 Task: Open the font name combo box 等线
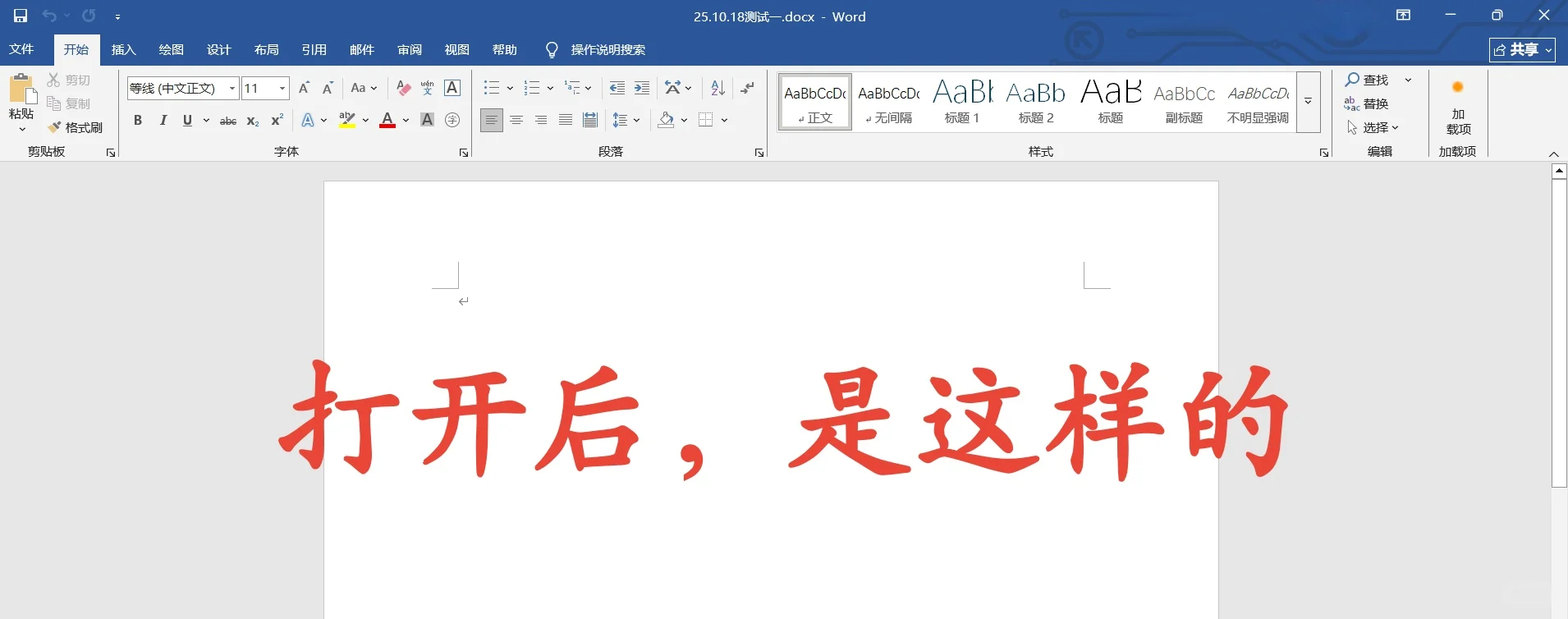pyautogui.click(x=182, y=88)
